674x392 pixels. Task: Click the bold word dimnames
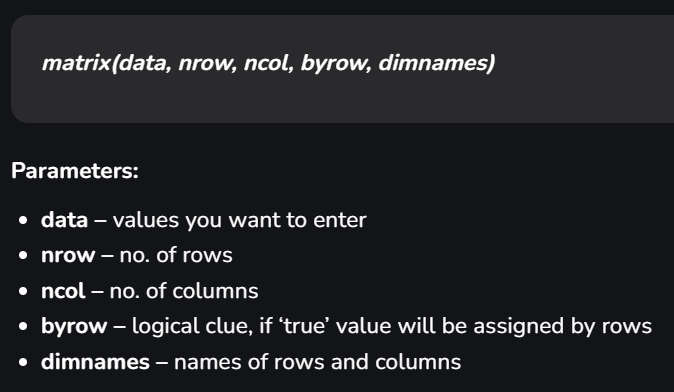click(95, 362)
